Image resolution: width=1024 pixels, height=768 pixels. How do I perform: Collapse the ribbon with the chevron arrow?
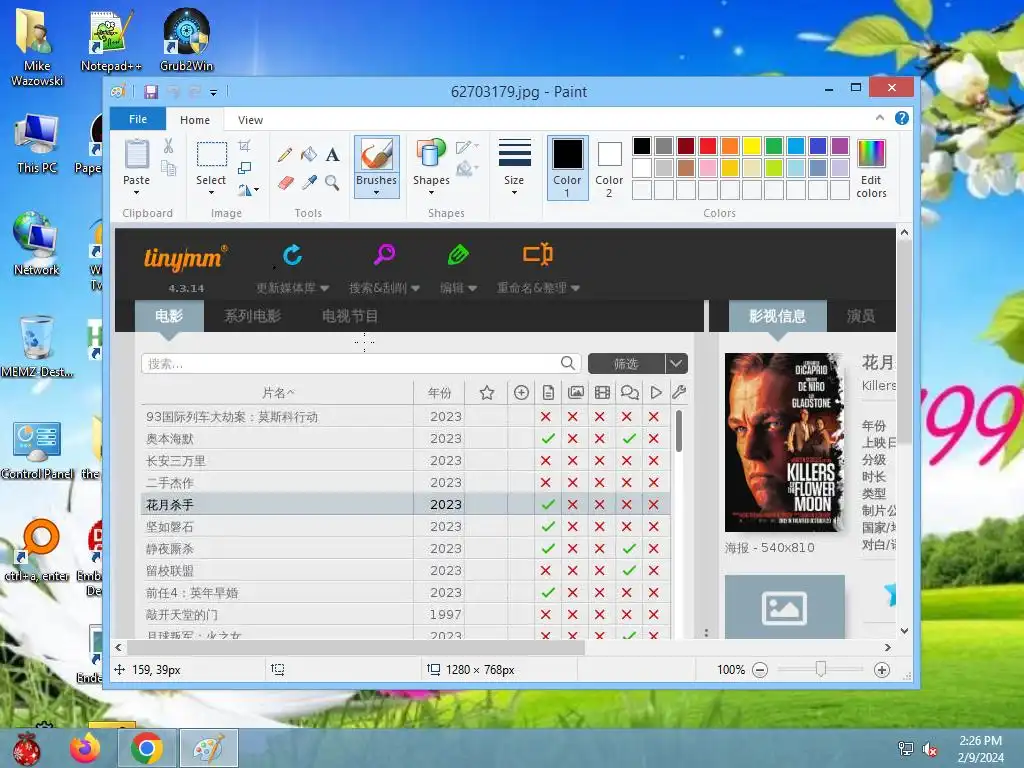(880, 118)
